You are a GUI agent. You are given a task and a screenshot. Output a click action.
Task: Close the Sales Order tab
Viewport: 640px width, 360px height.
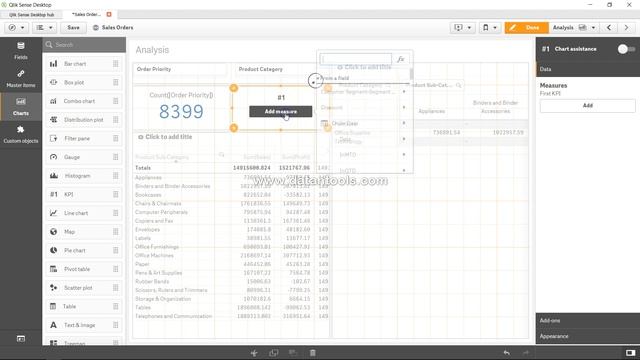[x=109, y=14]
